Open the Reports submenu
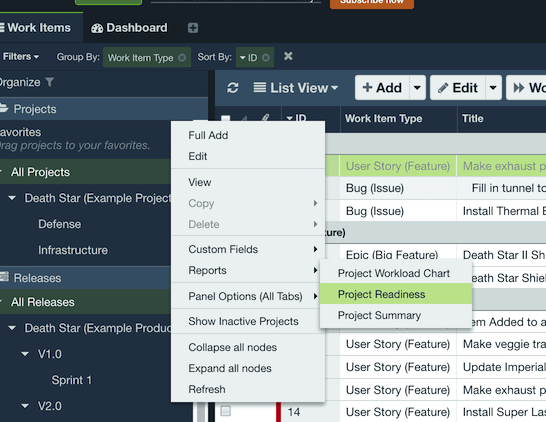Viewport: 546px width, 422px height. [x=248, y=270]
